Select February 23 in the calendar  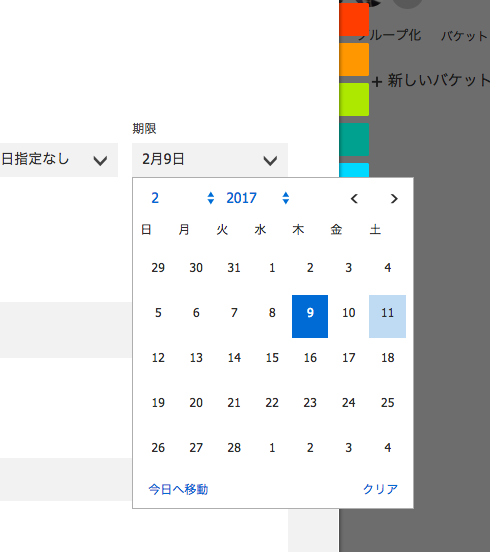[x=310, y=402]
